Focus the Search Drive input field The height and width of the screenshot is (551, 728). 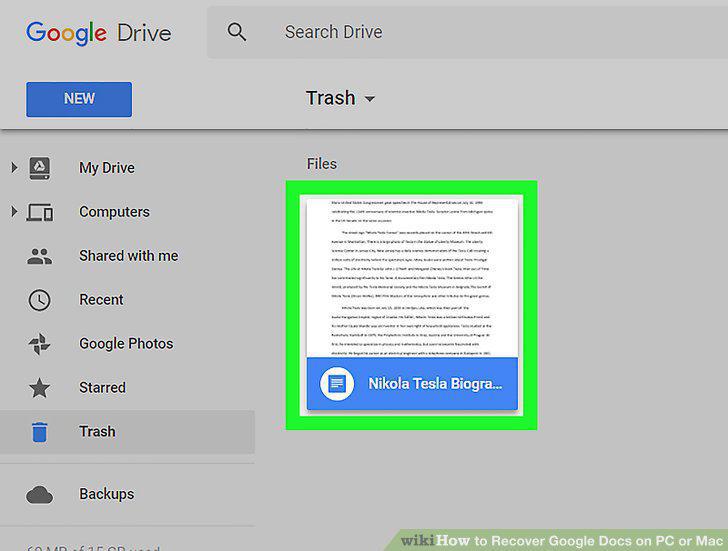pos(467,32)
